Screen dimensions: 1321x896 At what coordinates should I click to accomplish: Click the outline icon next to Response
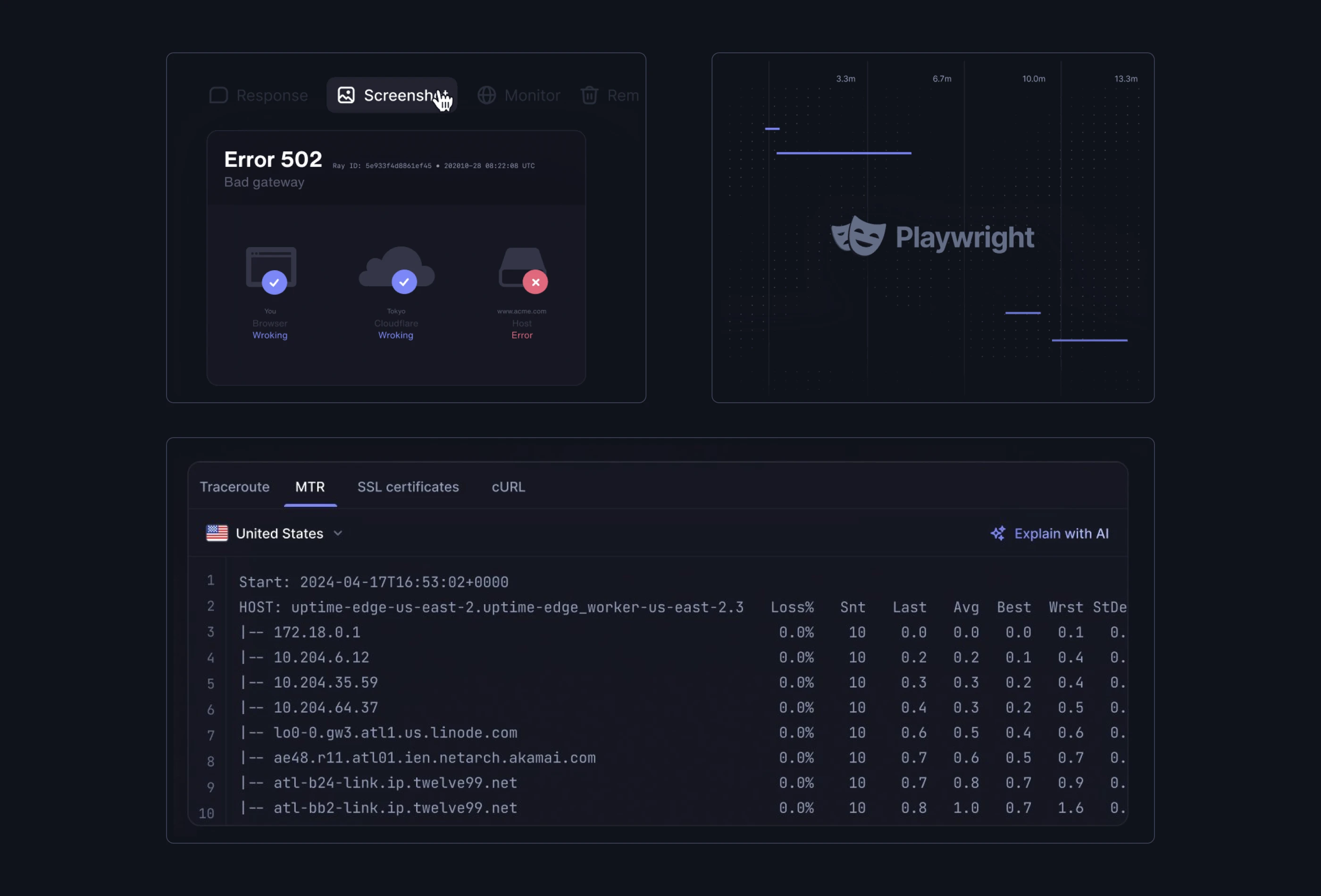219,95
